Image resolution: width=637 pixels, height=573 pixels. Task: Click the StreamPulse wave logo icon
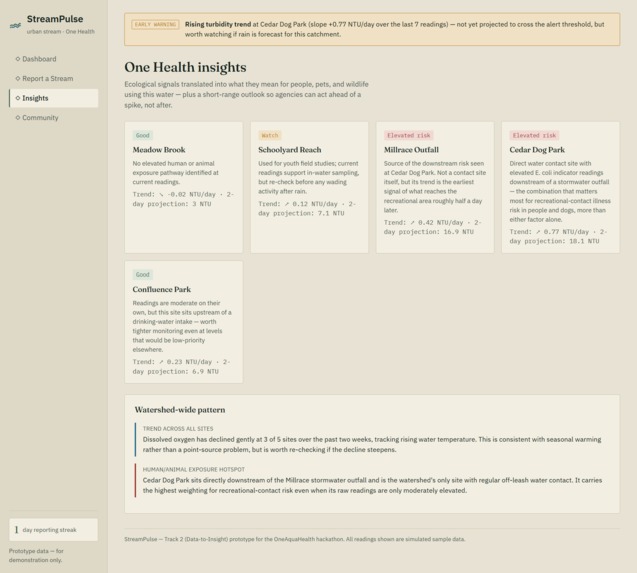point(15,25)
